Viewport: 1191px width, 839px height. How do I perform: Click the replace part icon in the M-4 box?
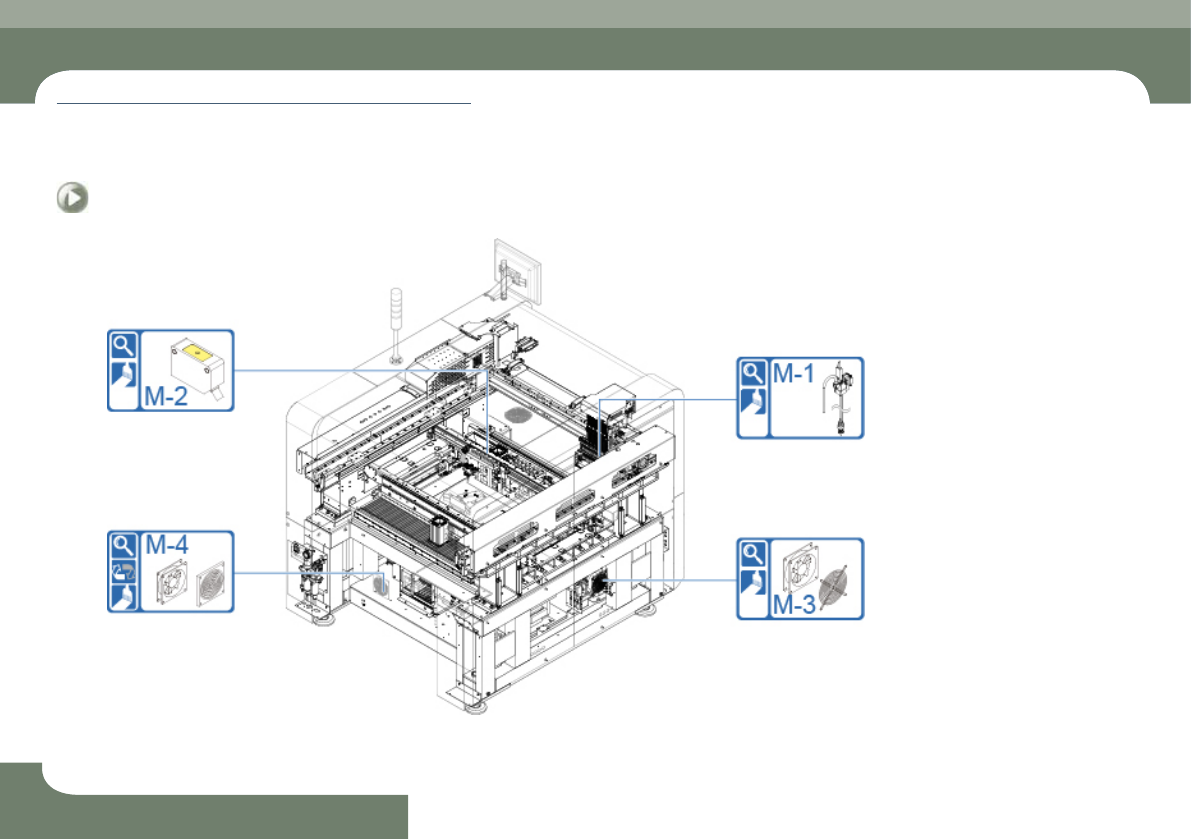coord(123,572)
